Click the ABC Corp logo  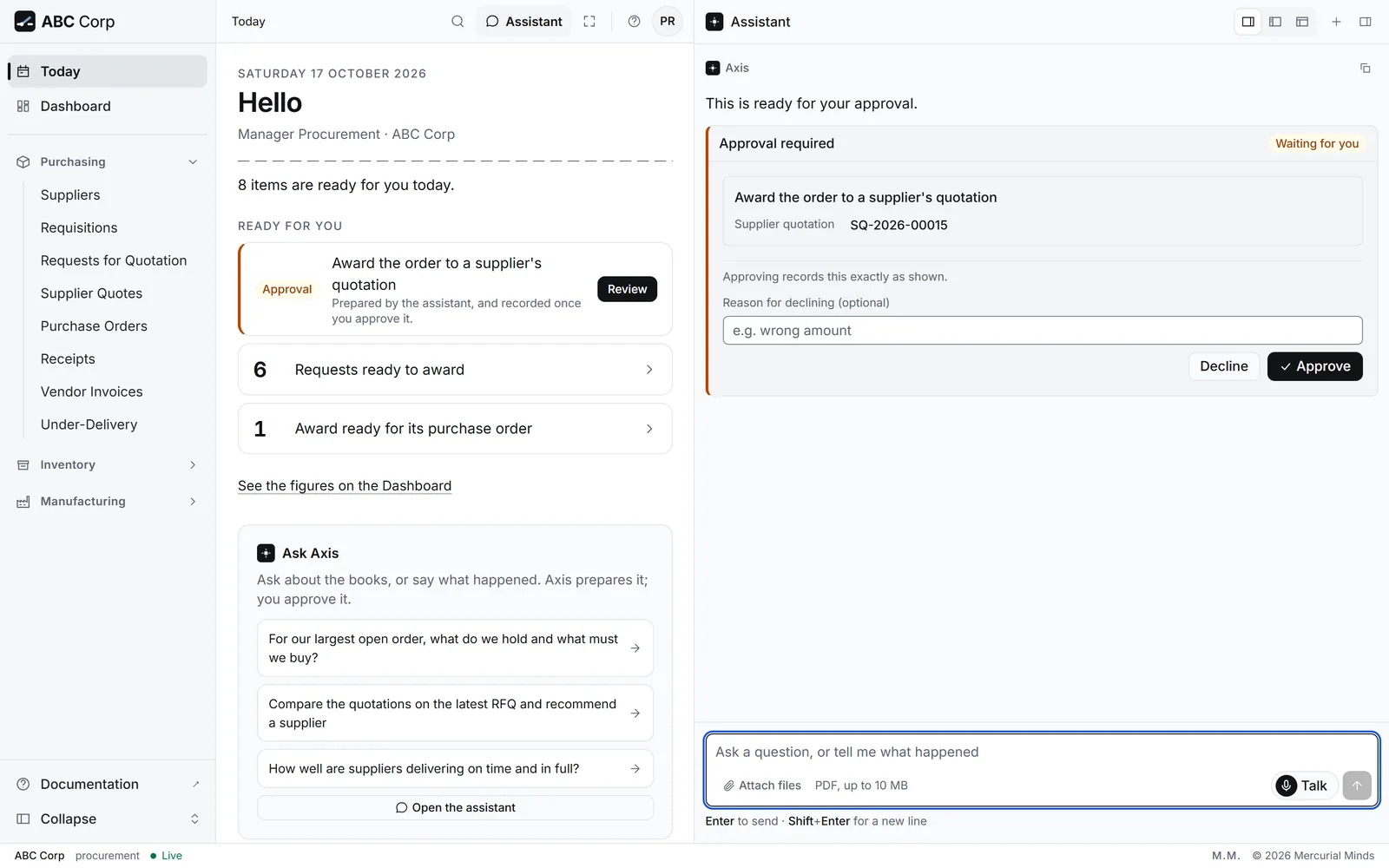click(x=64, y=22)
